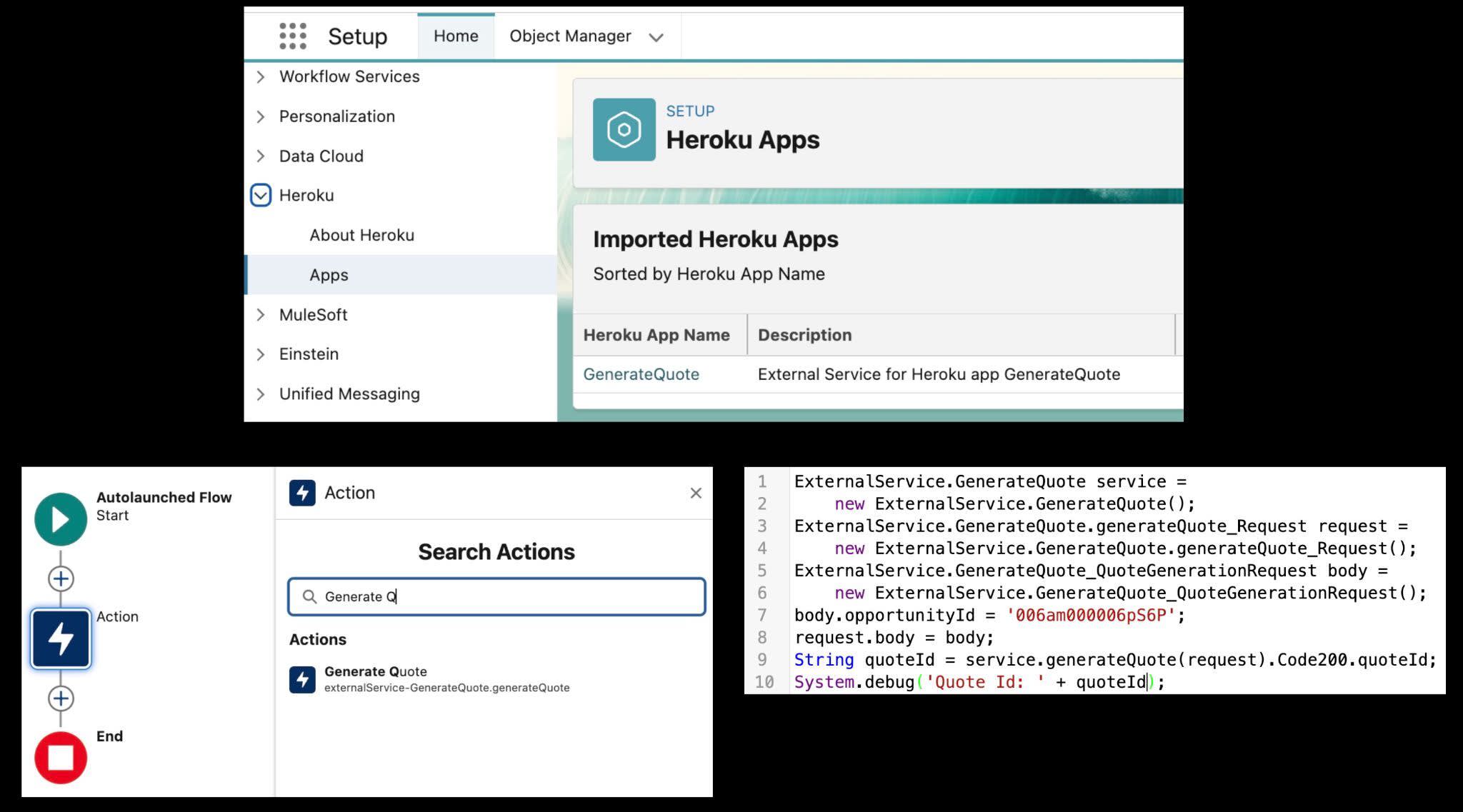Click Generate Quote action lightning icon

(x=302, y=679)
